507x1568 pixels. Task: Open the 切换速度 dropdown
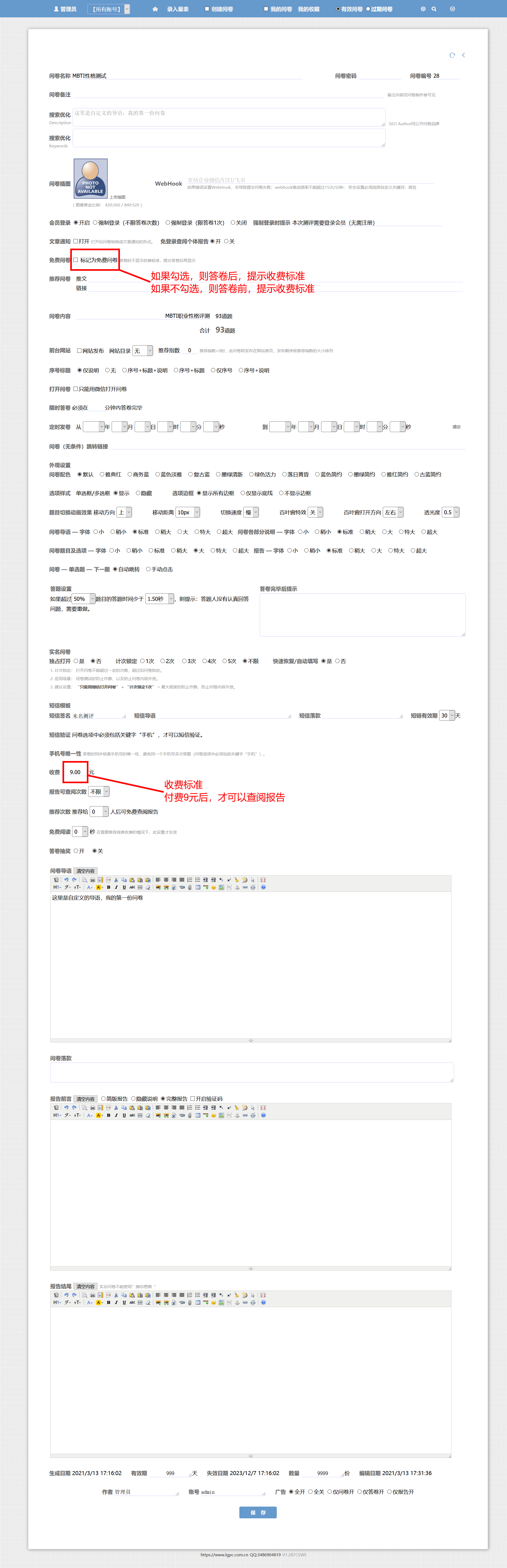[x=251, y=512]
